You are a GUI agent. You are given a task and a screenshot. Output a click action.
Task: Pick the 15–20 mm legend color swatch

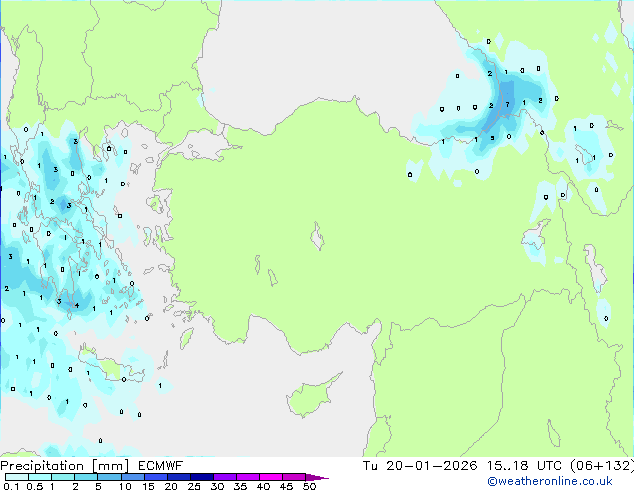coord(155,477)
